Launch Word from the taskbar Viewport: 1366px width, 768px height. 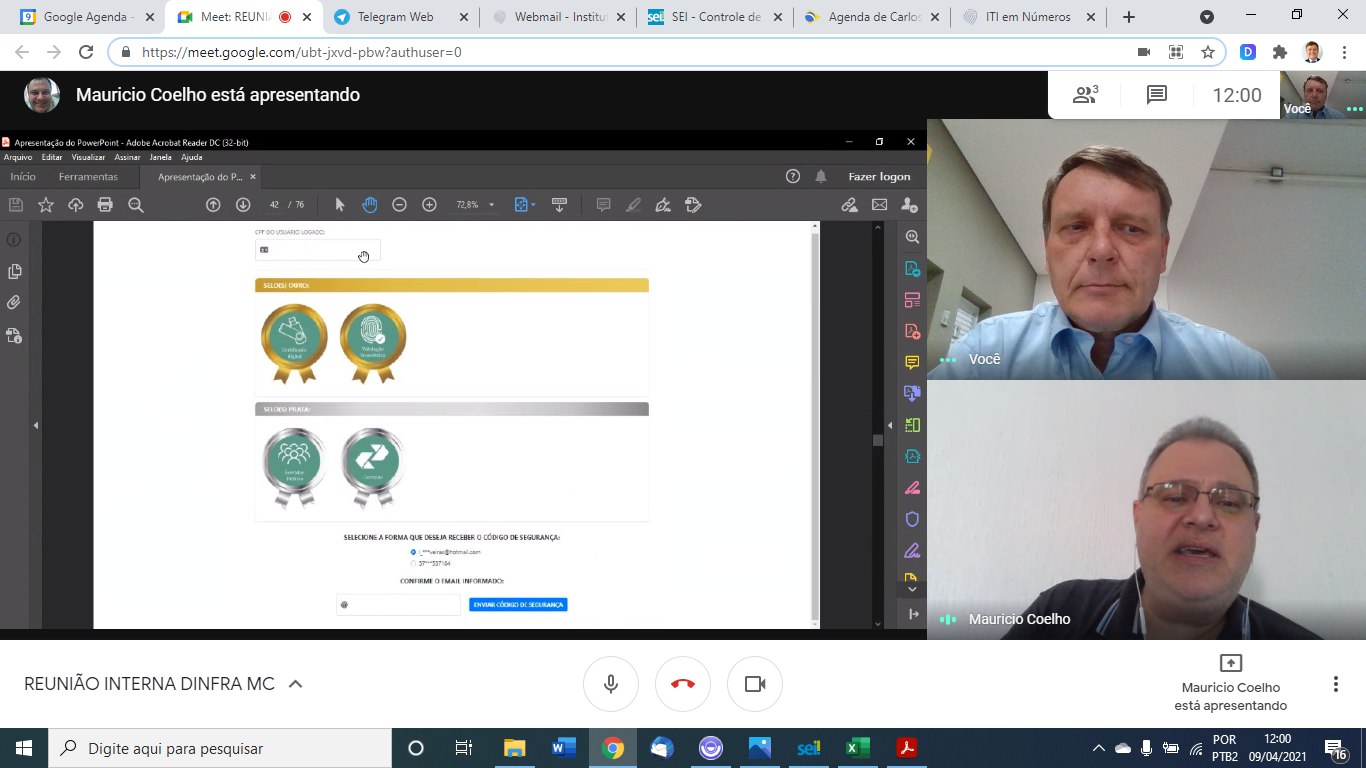563,748
